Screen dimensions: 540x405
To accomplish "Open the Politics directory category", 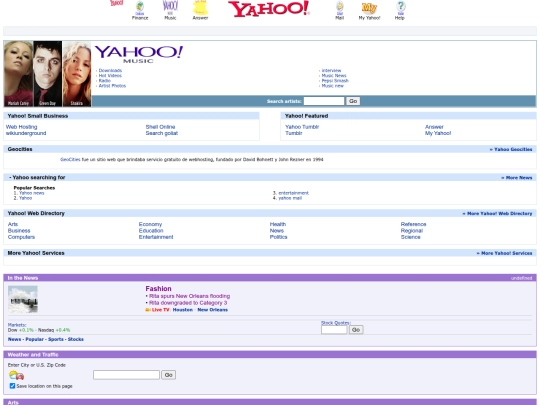I will (279, 237).
